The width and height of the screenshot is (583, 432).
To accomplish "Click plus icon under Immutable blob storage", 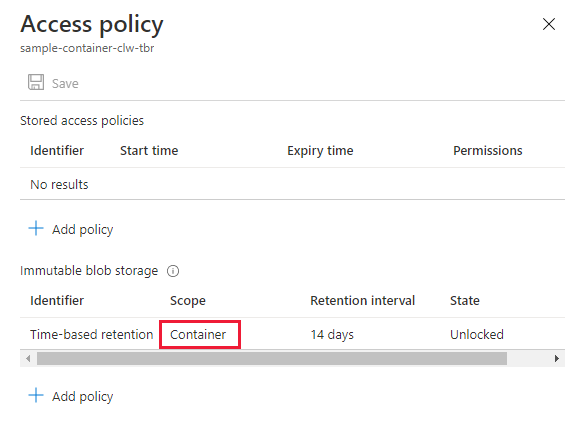I will pos(36,395).
